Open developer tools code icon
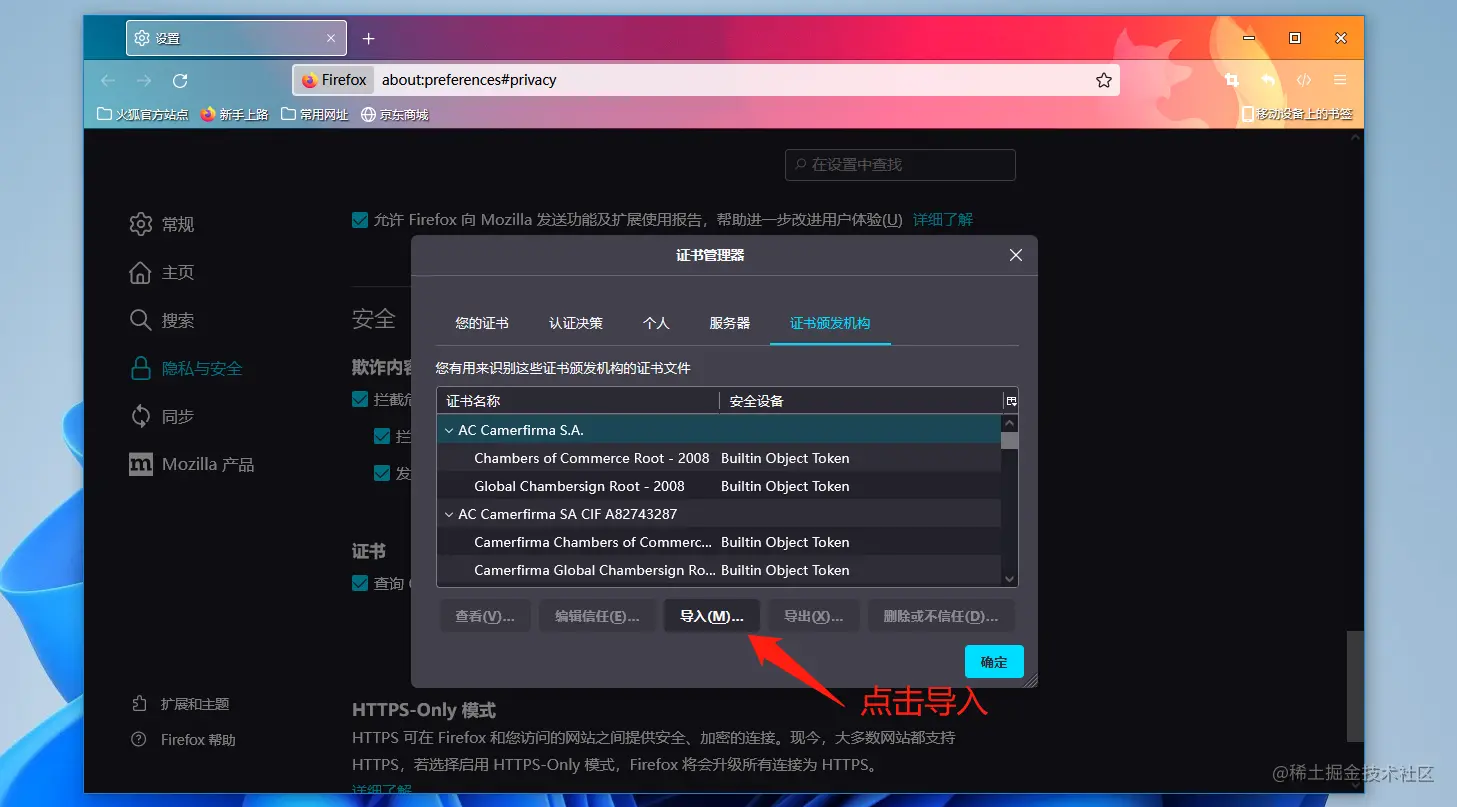The image size is (1457, 807). [x=1304, y=80]
